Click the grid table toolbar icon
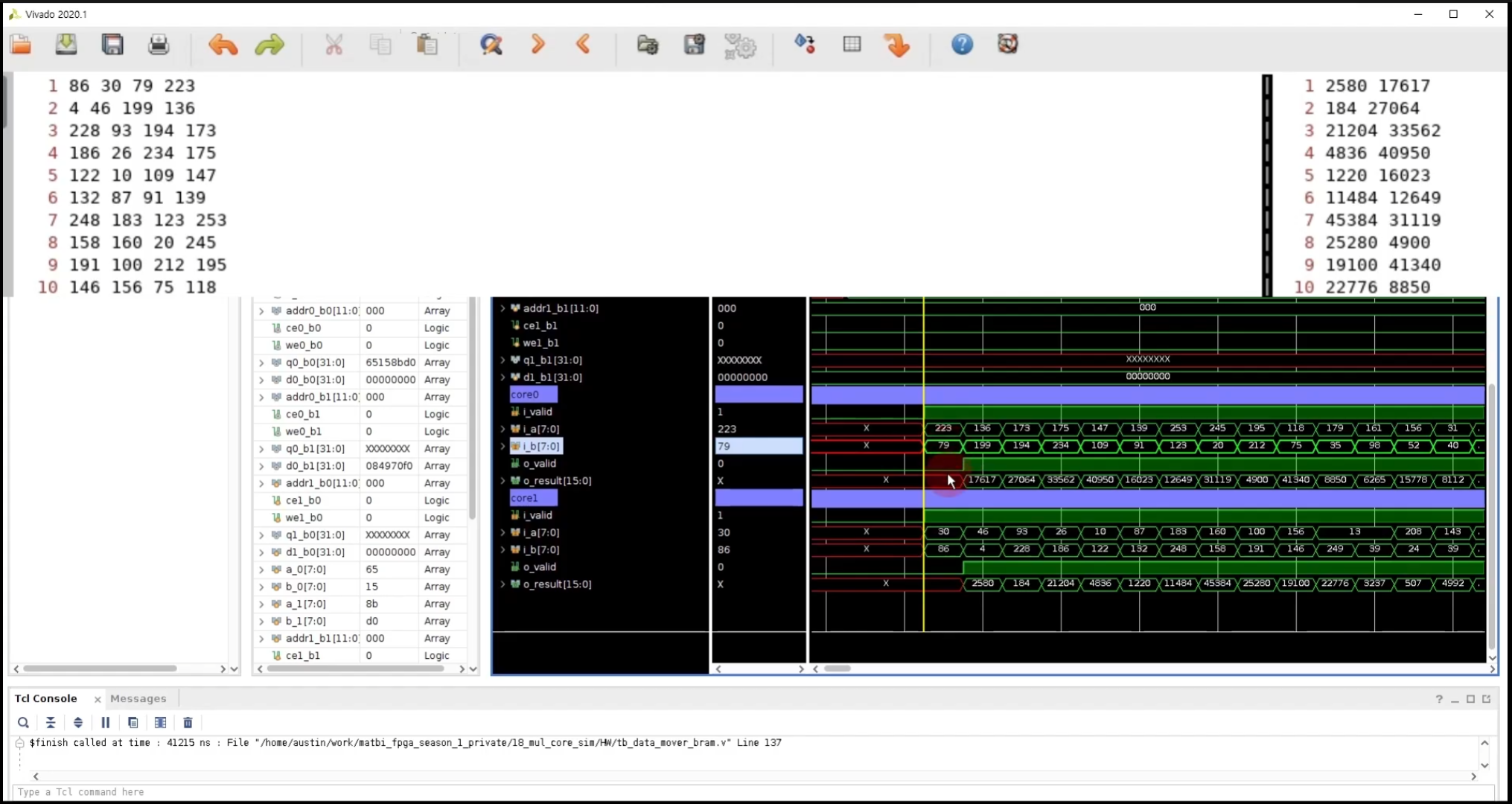The width and height of the screenshot is (1512, 804). (x=852, y=45)
